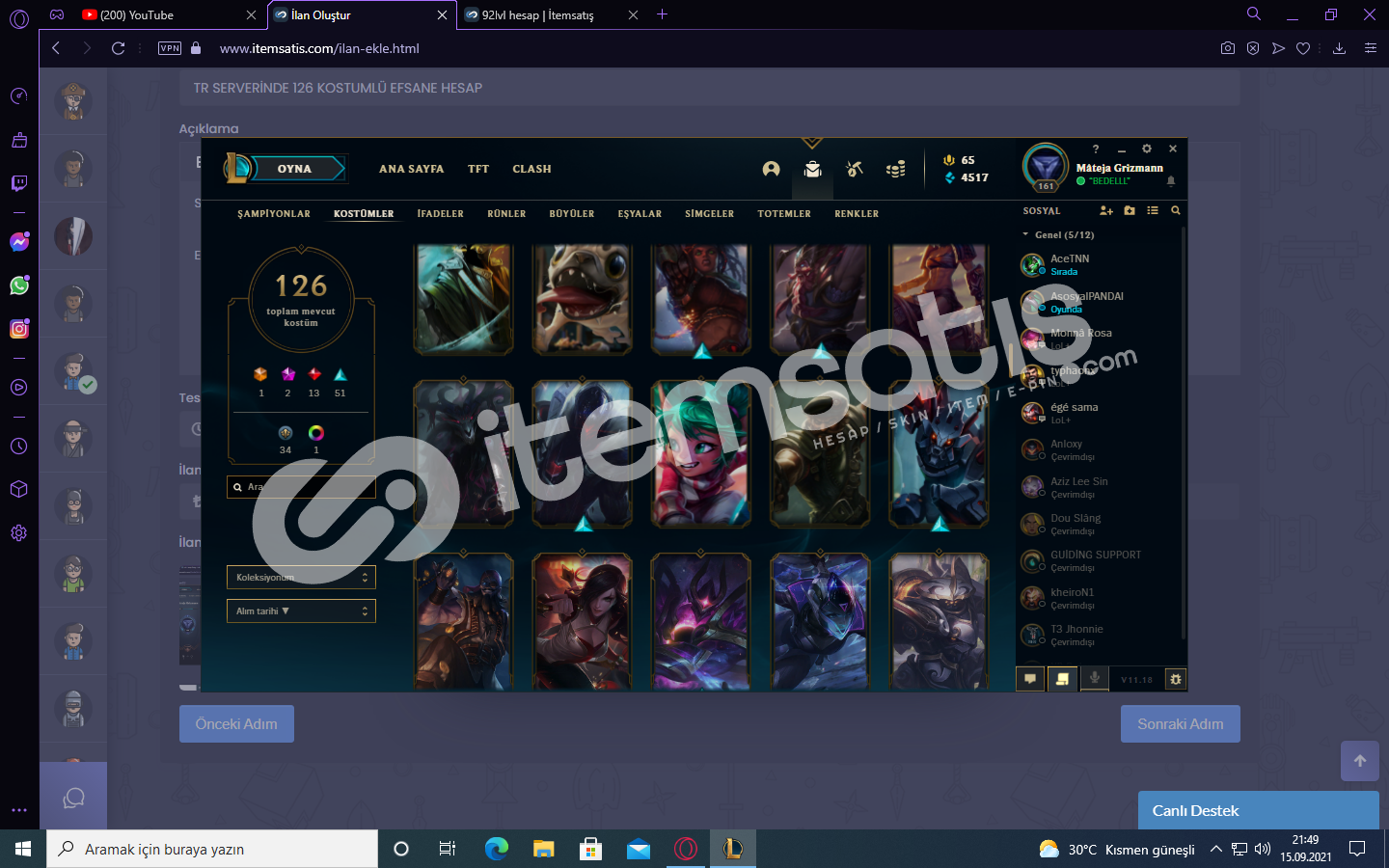
Task: Click client settings gear near top
Action: [x=1147, y=149]
